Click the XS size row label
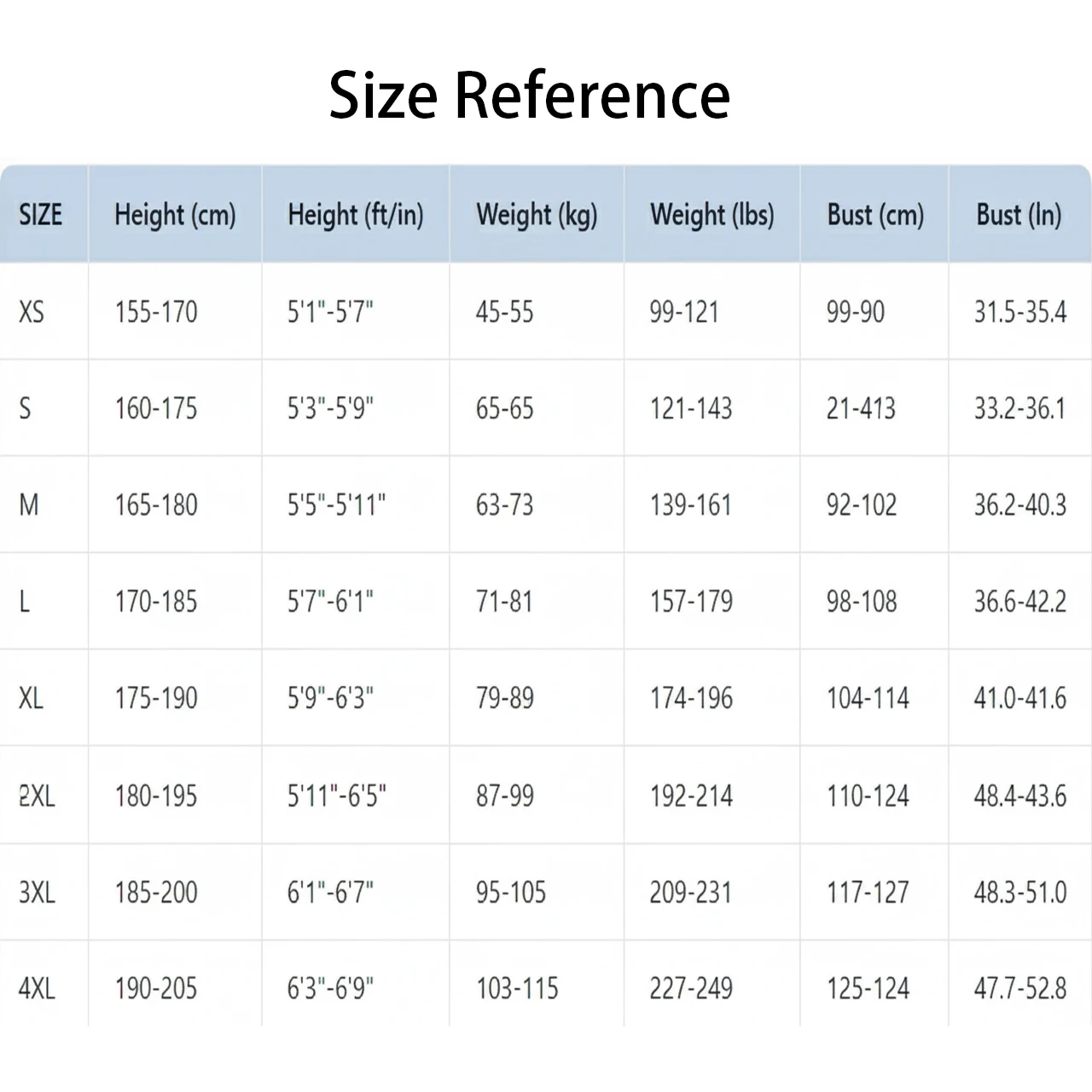The height and width of the screenshot is (1092, 1092). 32,312
